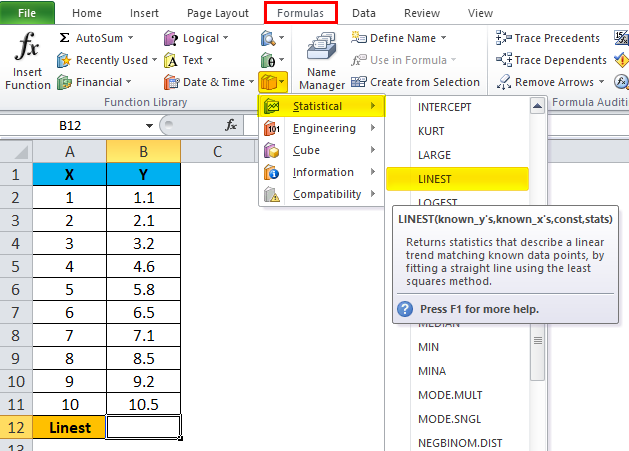Viewport: 629px width, 451px height.
Task: Click the Define Name tag icon
Action: (359, 38)
